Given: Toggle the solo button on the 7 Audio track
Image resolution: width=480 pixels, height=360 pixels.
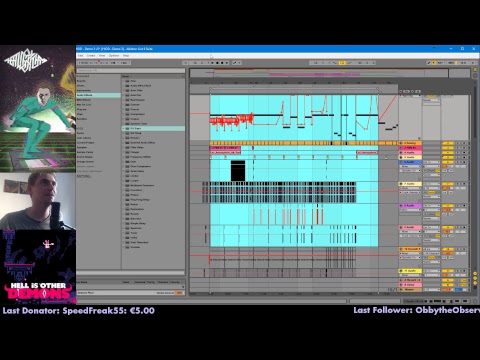Looking at the screenshot, I should click(458, 184).
